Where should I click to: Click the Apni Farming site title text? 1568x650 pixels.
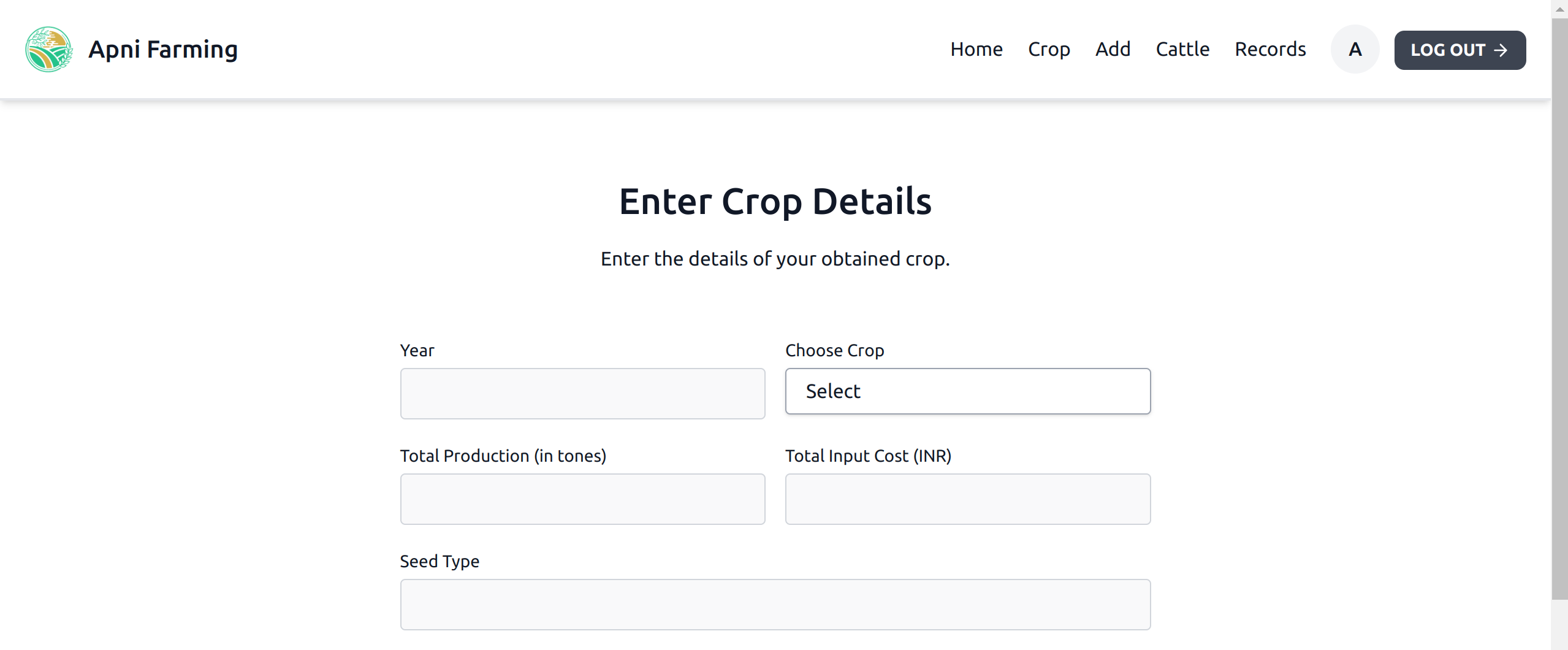(x=163, y=49)
